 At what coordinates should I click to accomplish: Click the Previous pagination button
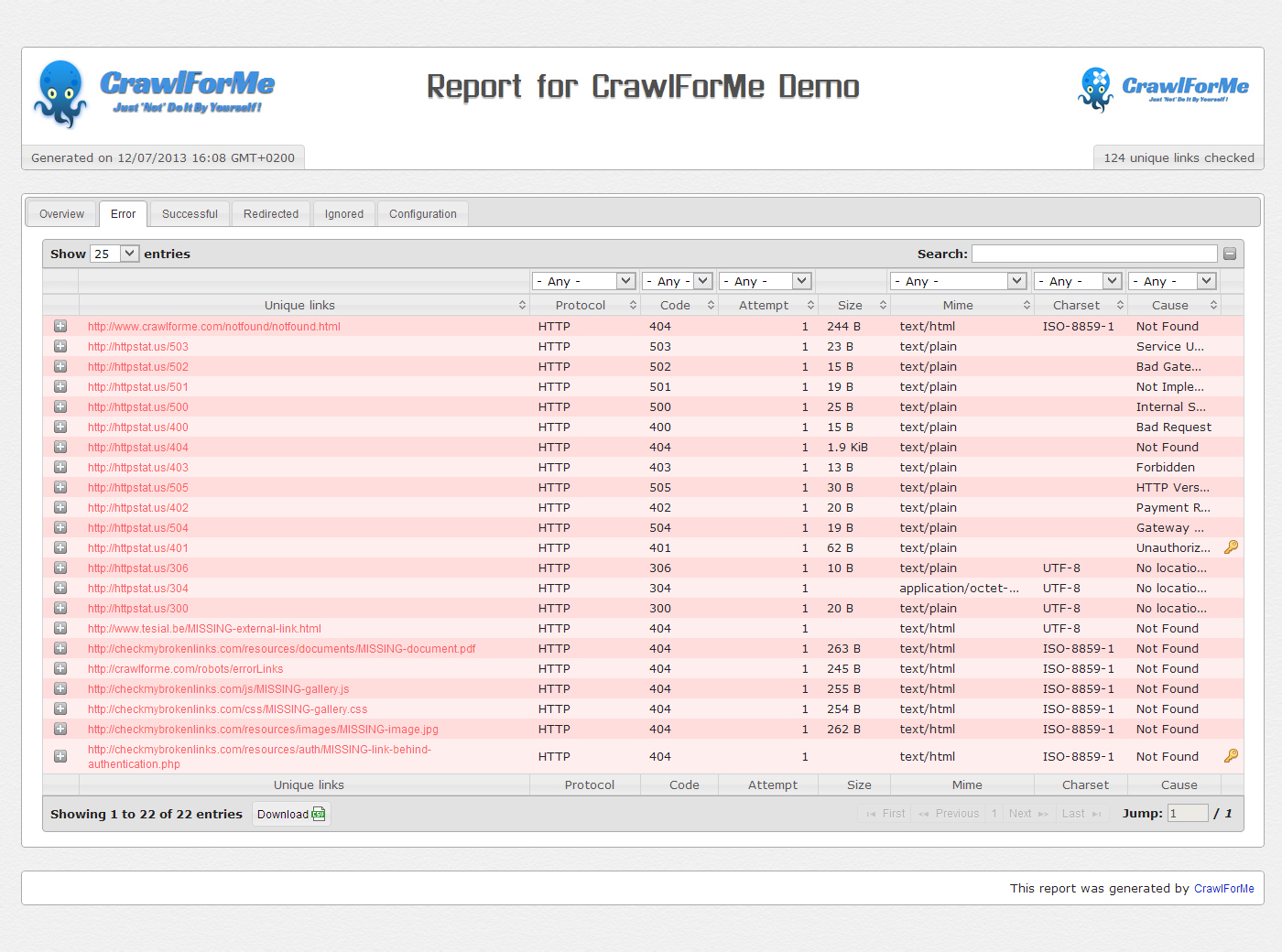[949, 814]
